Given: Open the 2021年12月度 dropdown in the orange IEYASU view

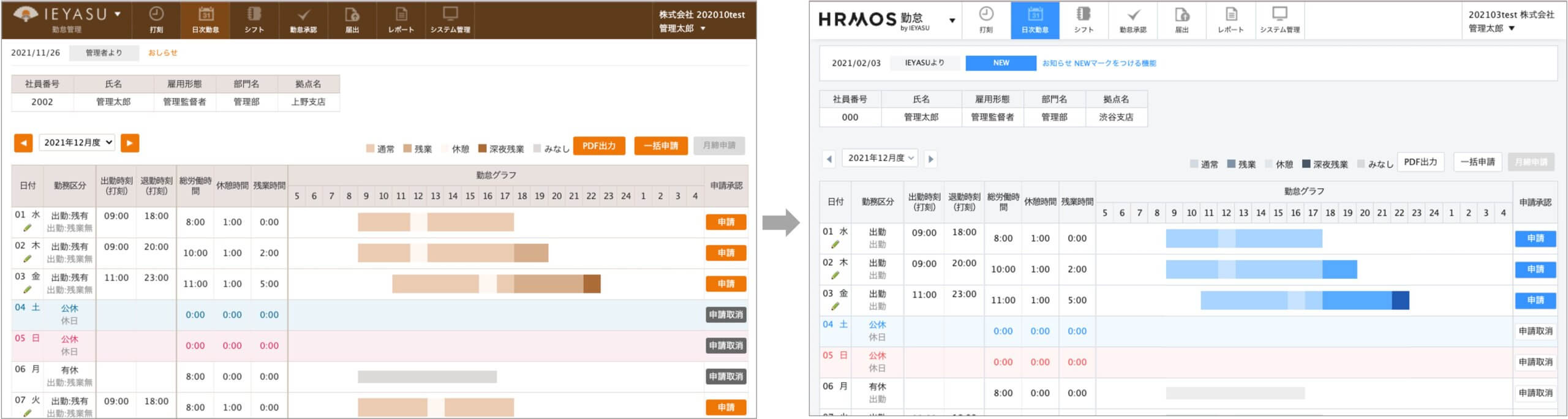Looking at the screenshot, I should point(78,143).
